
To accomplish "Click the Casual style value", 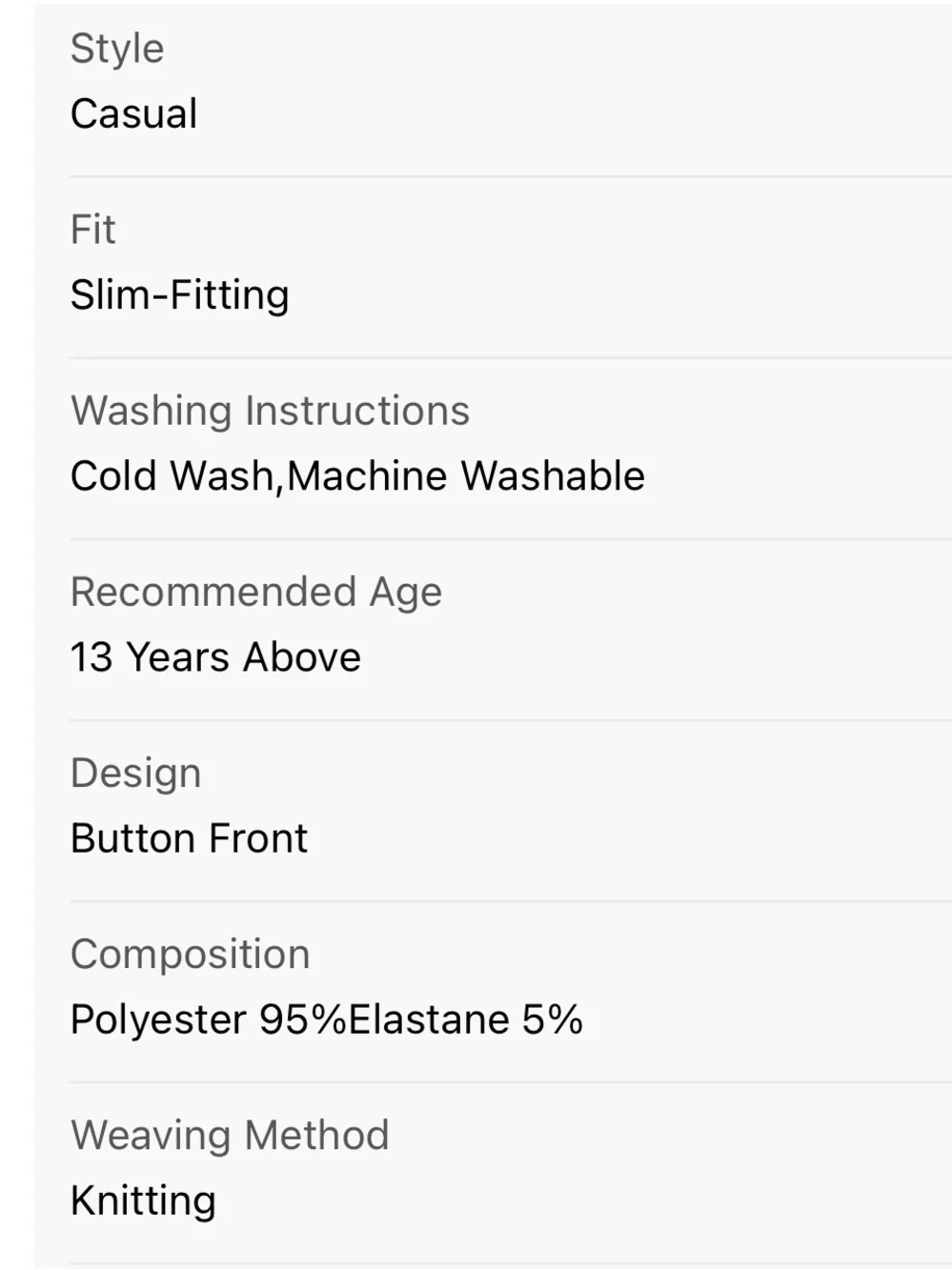I will (134, 114).
